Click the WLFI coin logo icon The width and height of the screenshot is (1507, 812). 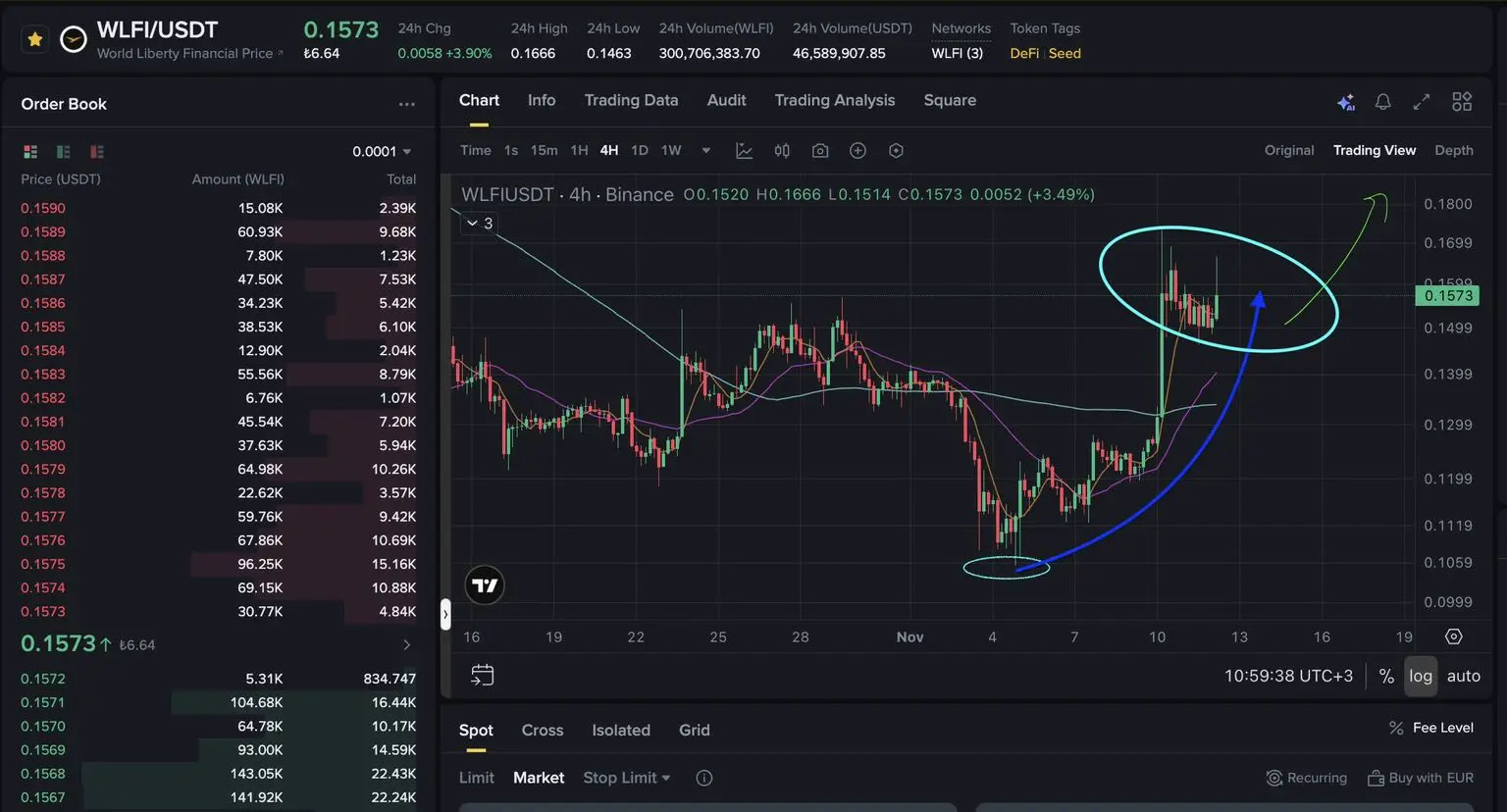(x=74, y=39)
